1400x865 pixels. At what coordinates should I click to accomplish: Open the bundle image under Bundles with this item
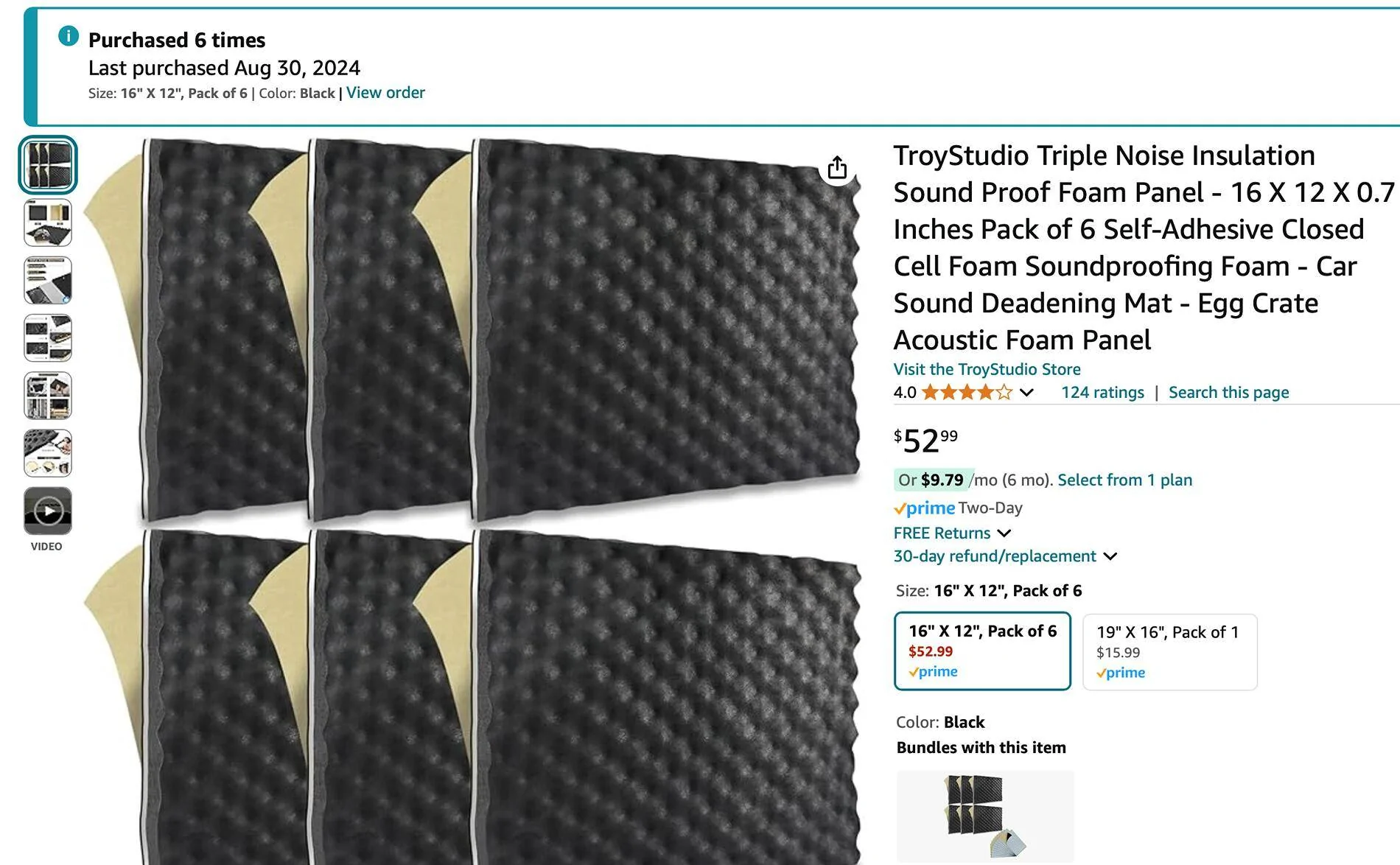[x=985, y=816]
